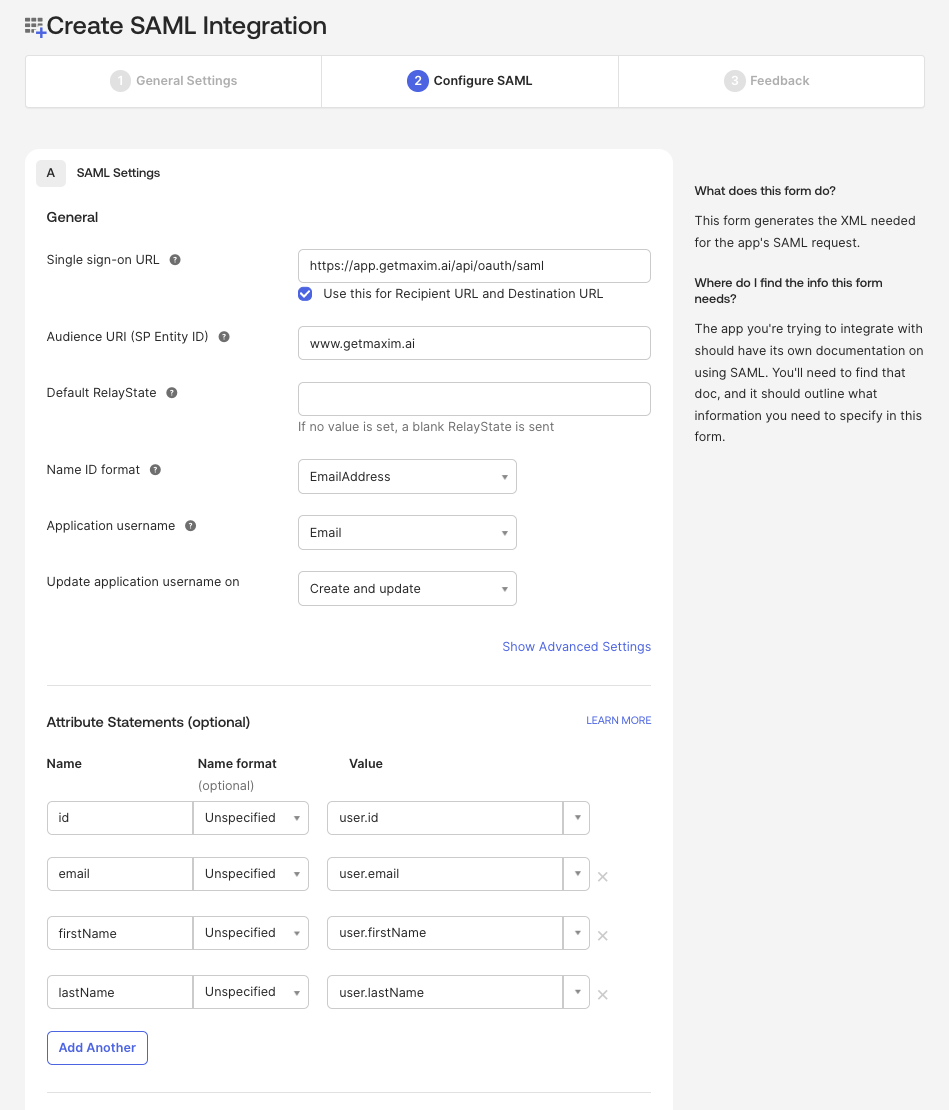Open the user.id value dropdown
The image size is (949, 1110).
pos(577,817)
